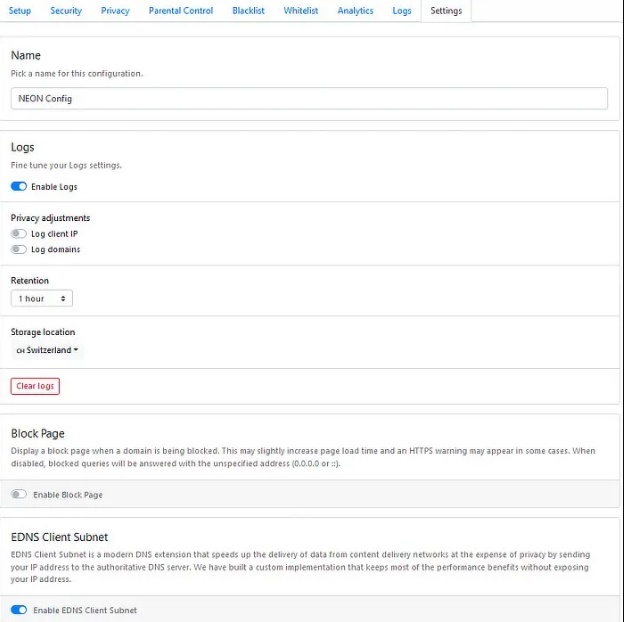Select the Settings tab

(446, 11)
